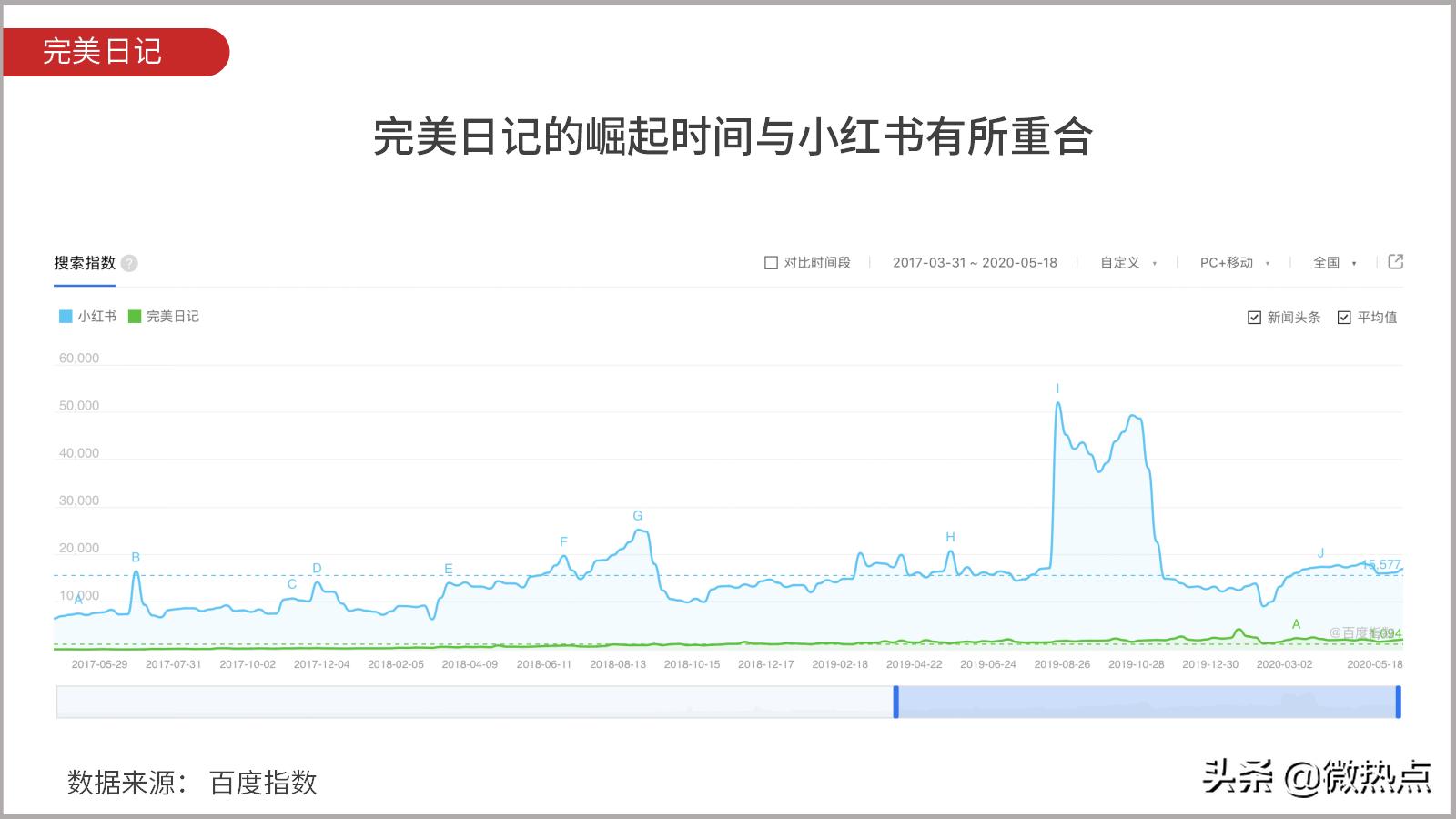The image size is (1456, 819).
Task: Click chart marker J on the right side
Action: pyautogui.click(x=1320, y=552)
